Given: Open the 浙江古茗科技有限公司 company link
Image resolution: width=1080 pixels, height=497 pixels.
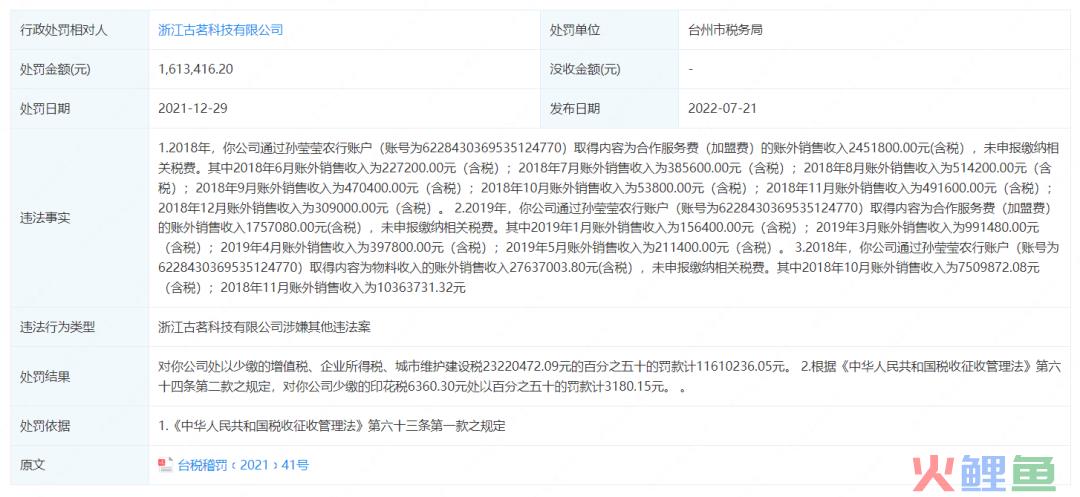Looking at the screenshot, I should pos(220,30).
